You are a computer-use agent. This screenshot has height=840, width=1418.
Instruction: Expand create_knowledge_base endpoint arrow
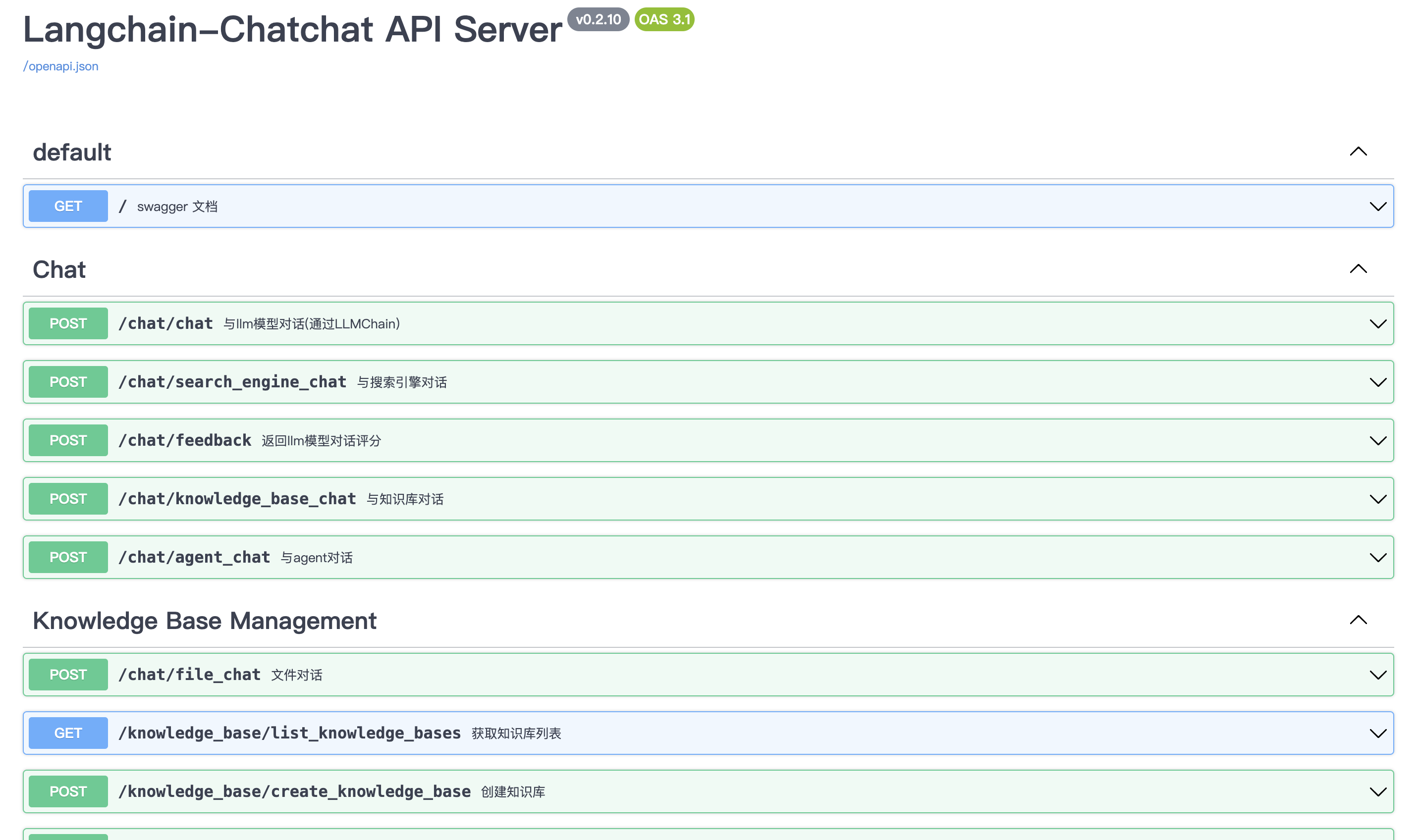click(x=1377, y=792)
